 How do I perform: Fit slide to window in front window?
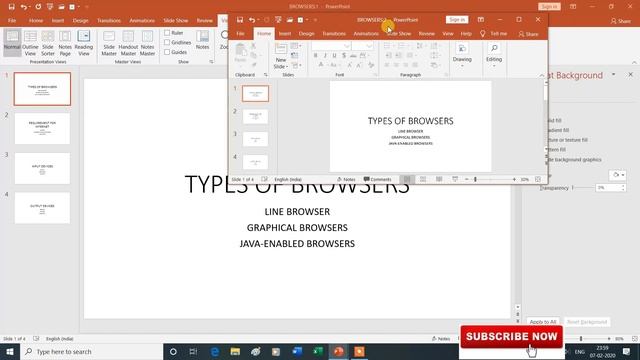[x=538, y=179]
